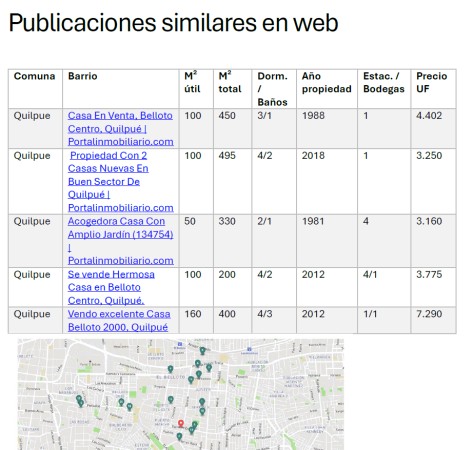
Task: Open Vendo excelente Casa Belloto 2000 link
Action: pyautogui.click(x=119, y=320)
